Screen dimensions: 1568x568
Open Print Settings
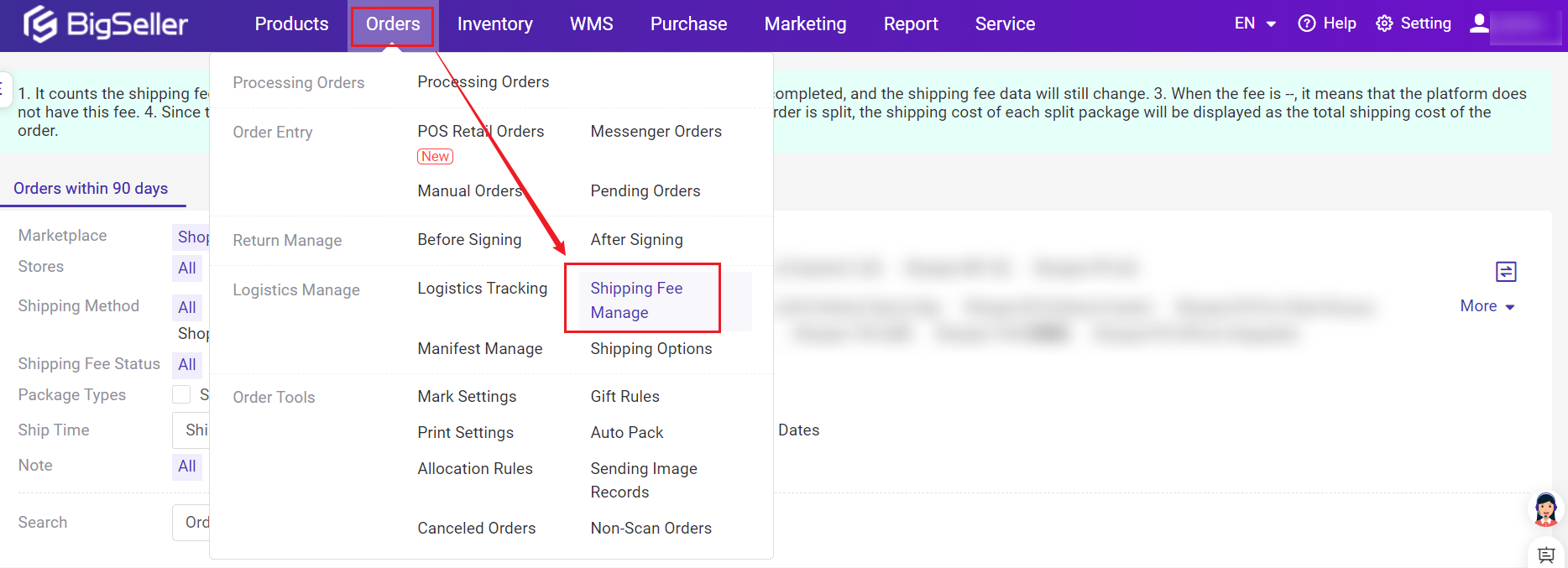coord(466,433)
